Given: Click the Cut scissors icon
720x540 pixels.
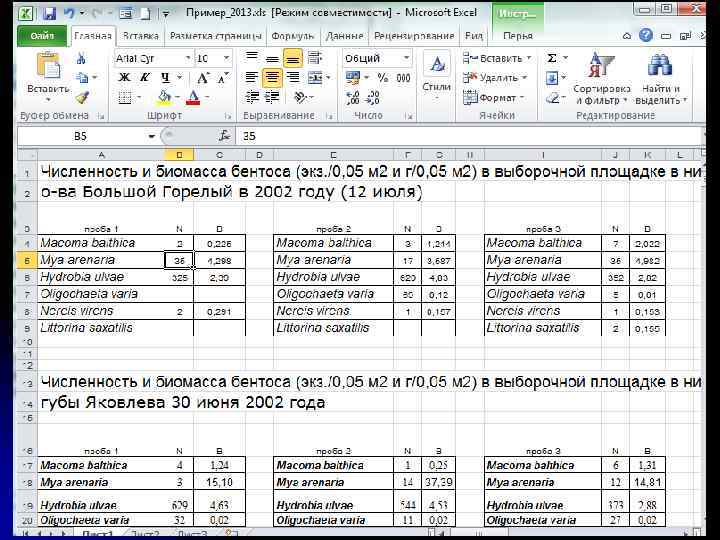Looking at the screenshot, I should pyautogui.click(x=81, y=58).
